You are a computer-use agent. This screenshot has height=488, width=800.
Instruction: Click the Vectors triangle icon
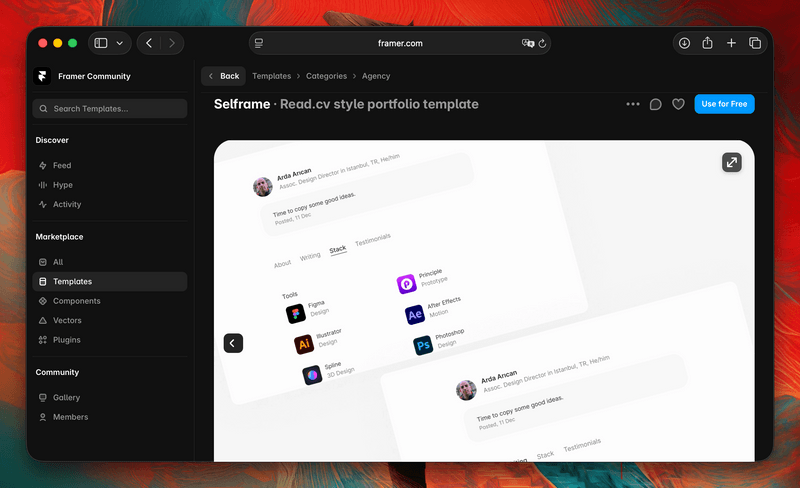[43, 320]
